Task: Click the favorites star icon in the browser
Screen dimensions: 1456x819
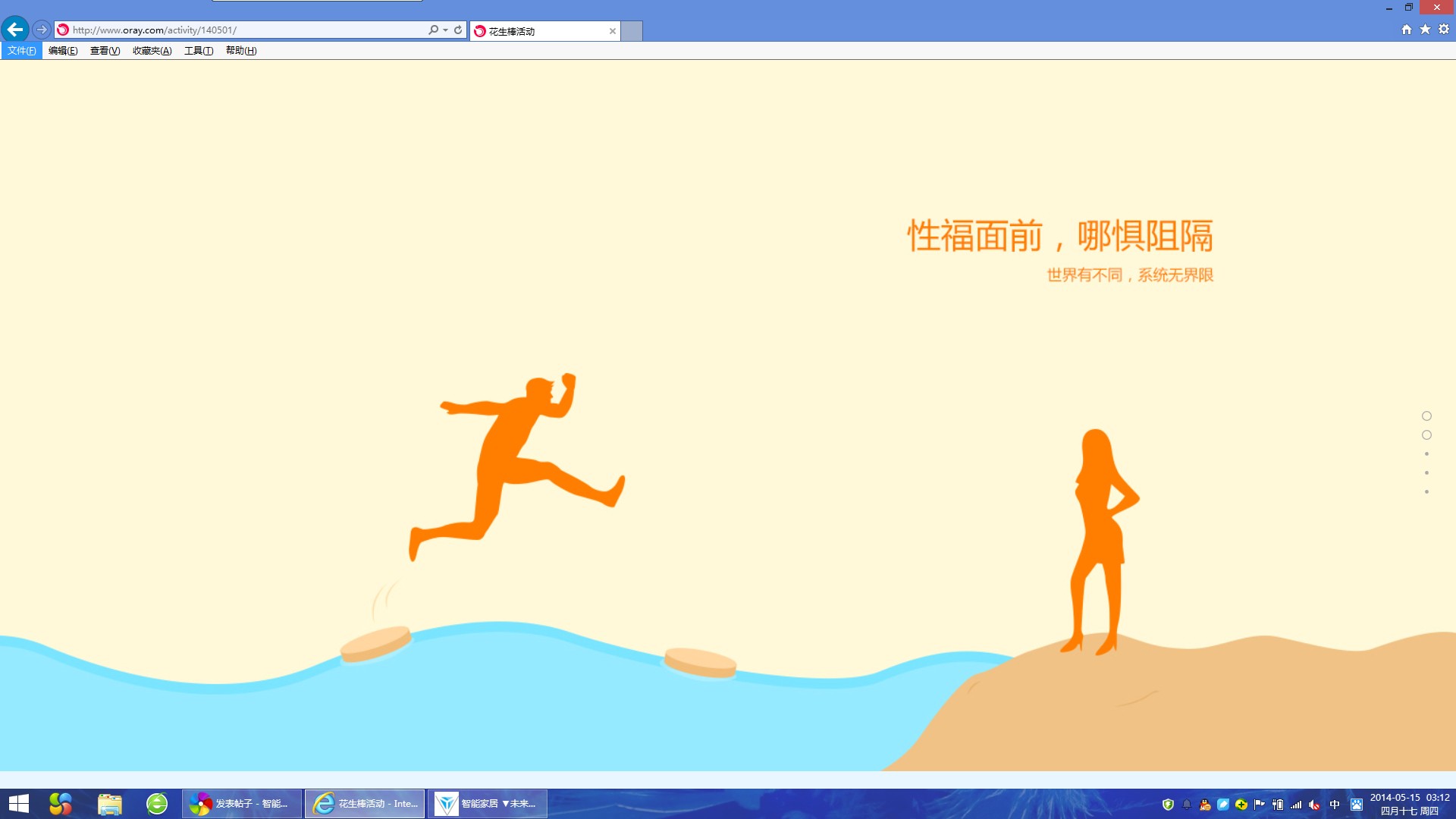Action: pyautogui.click(x=1425, y=29)
